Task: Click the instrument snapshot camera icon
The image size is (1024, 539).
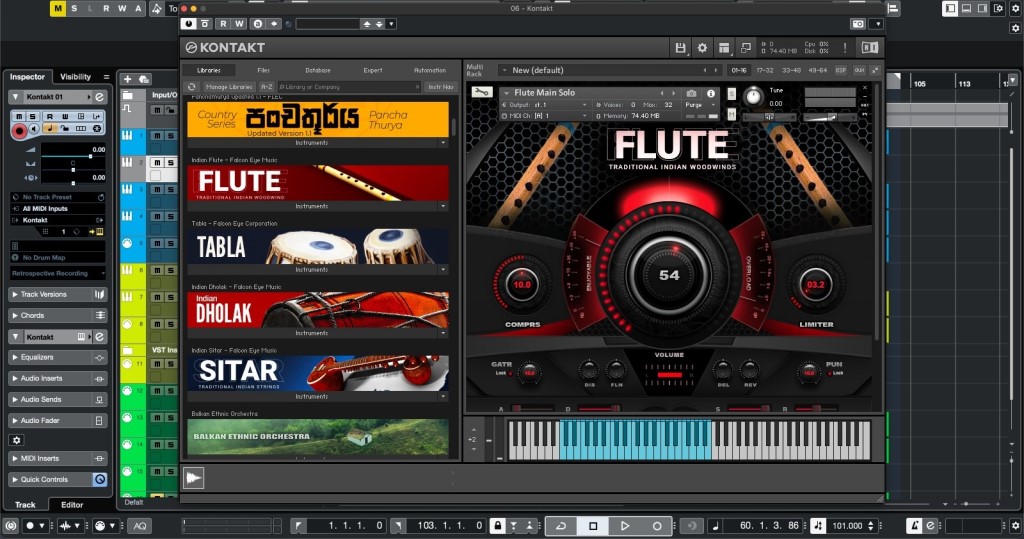Action: coord(692,93)
